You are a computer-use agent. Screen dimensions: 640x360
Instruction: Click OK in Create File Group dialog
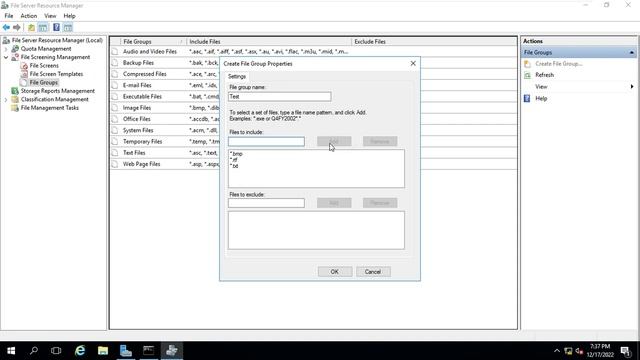(335, 272)
